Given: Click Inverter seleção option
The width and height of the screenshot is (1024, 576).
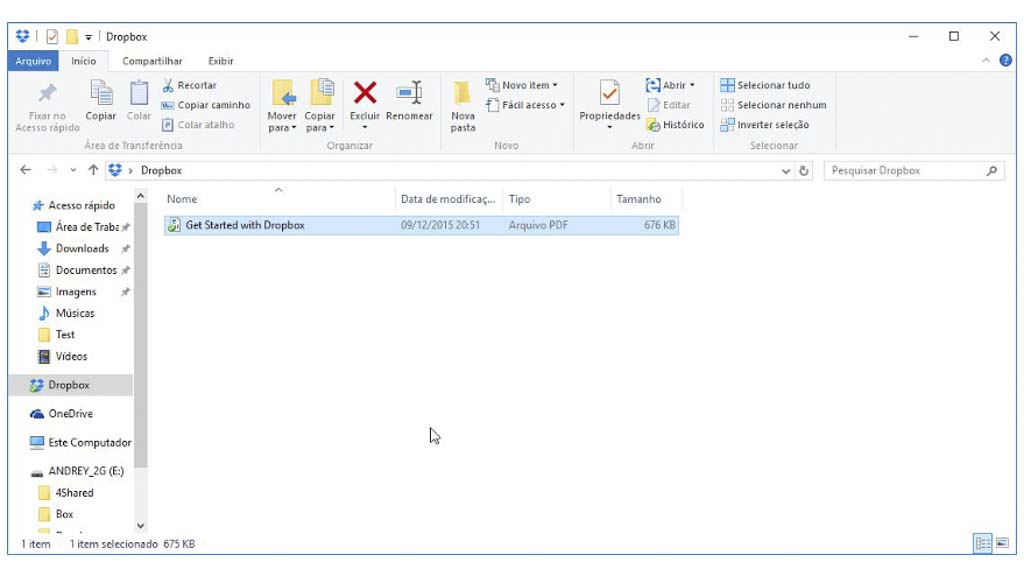Looking at the screenshot, I should 765,125.
